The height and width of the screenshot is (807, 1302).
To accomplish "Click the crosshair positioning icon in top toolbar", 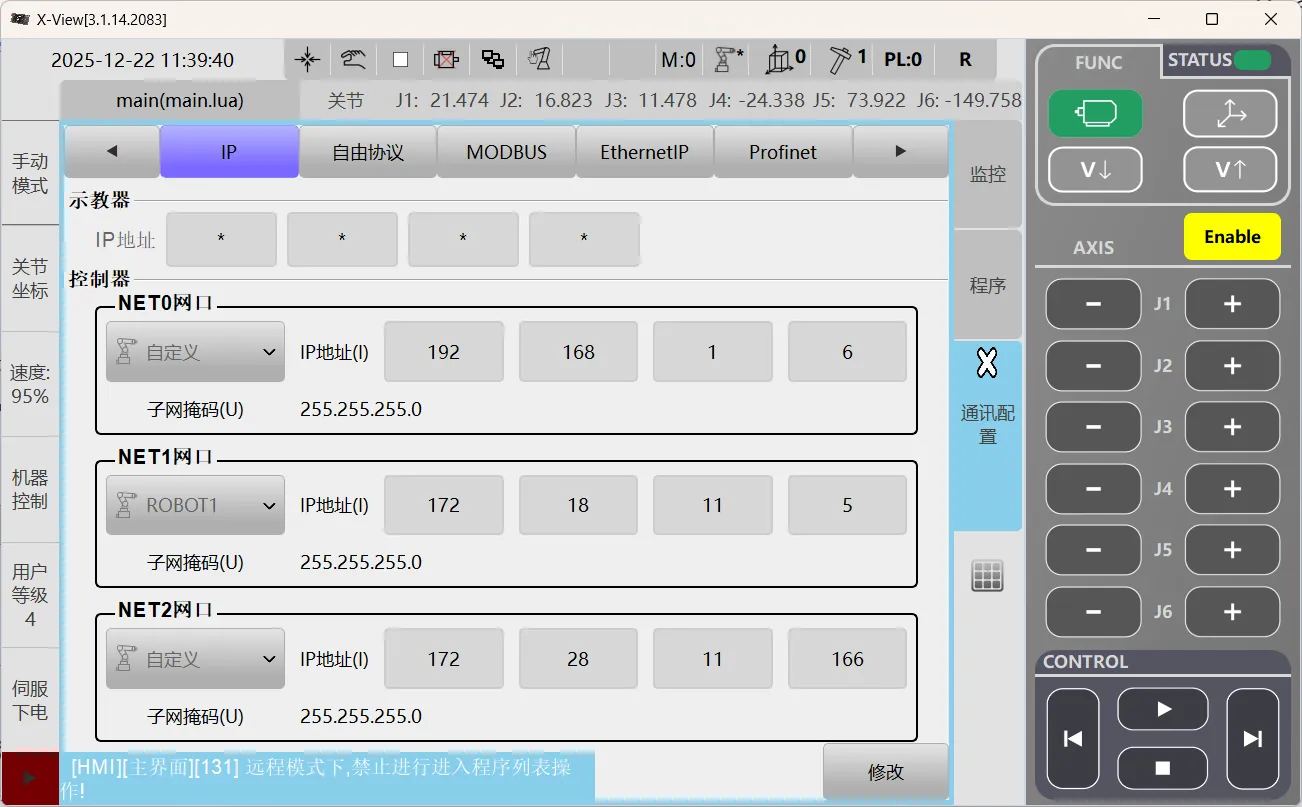I will point(307,60).
